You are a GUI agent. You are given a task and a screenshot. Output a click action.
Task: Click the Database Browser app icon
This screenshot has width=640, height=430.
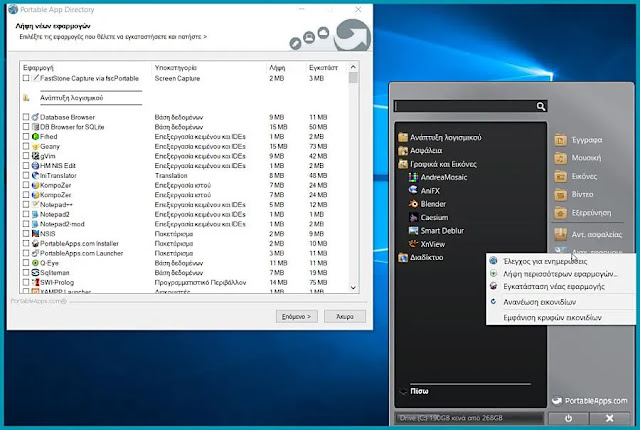(36, 117)
